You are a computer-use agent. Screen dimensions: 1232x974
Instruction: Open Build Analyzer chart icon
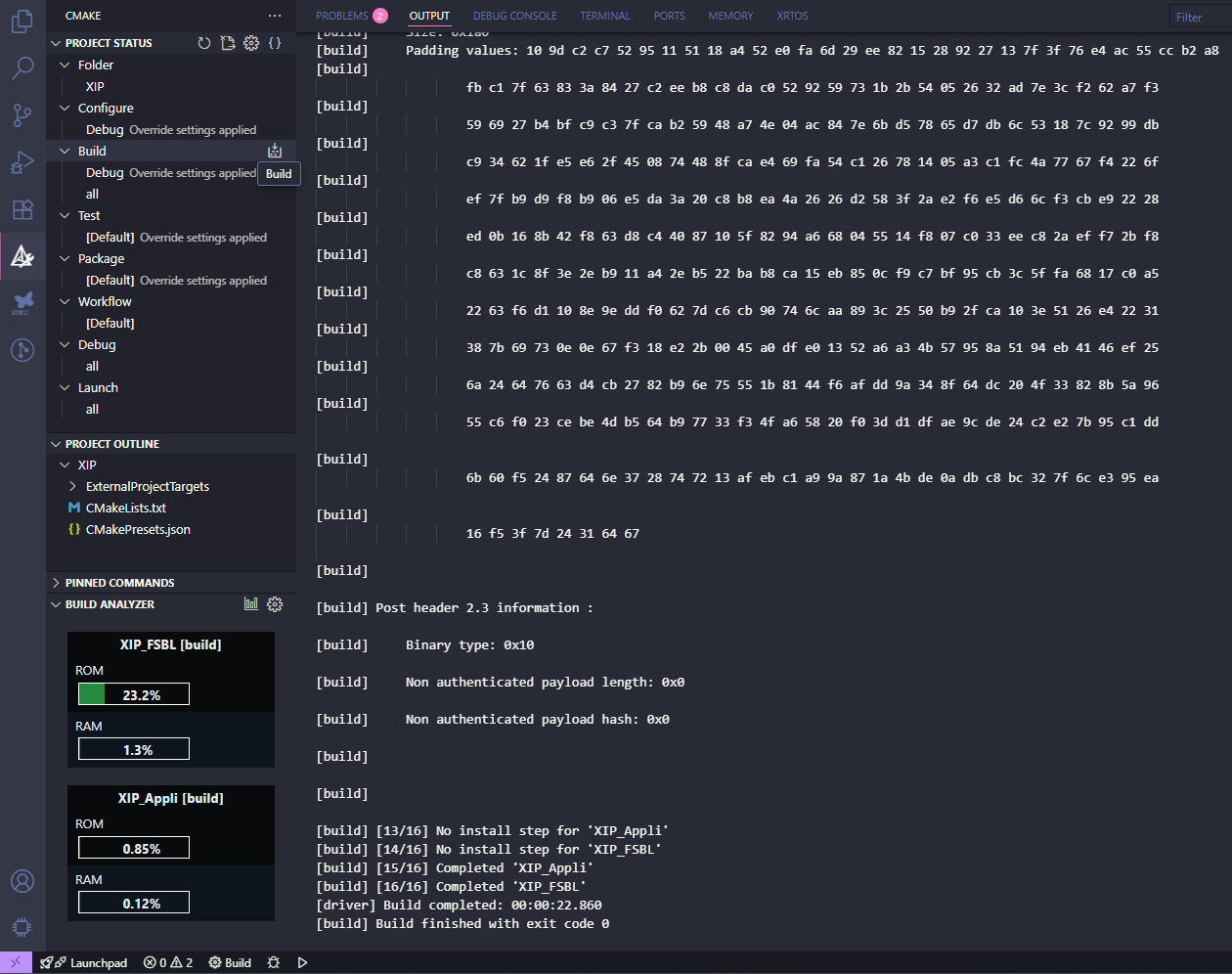[251, 603]
